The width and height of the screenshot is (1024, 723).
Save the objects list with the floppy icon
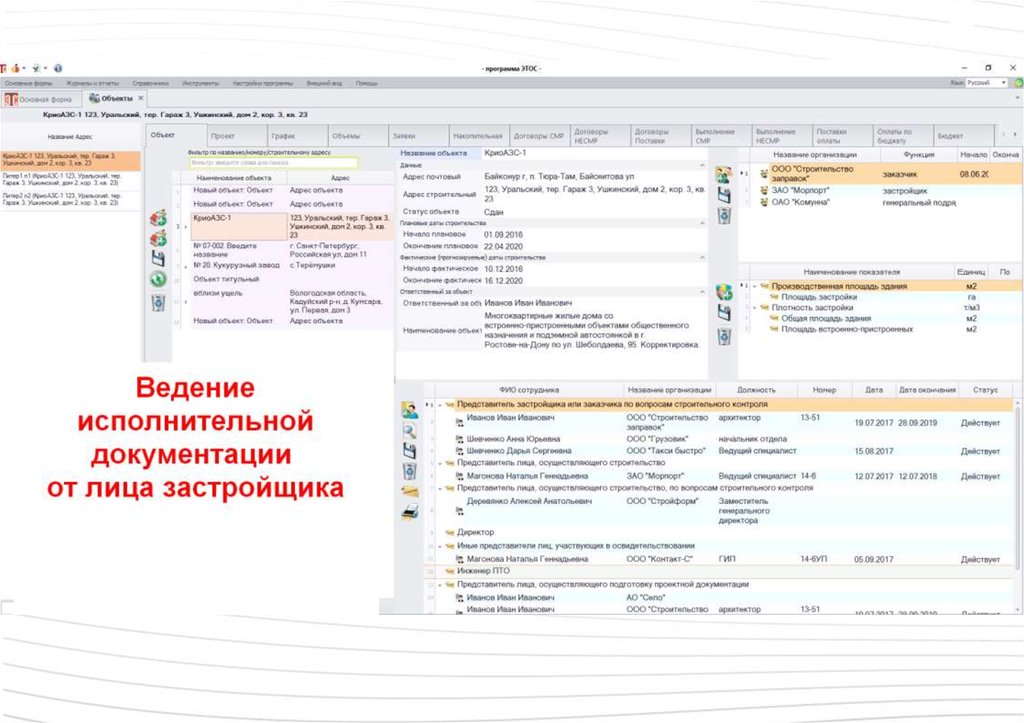tap(158, 259)
